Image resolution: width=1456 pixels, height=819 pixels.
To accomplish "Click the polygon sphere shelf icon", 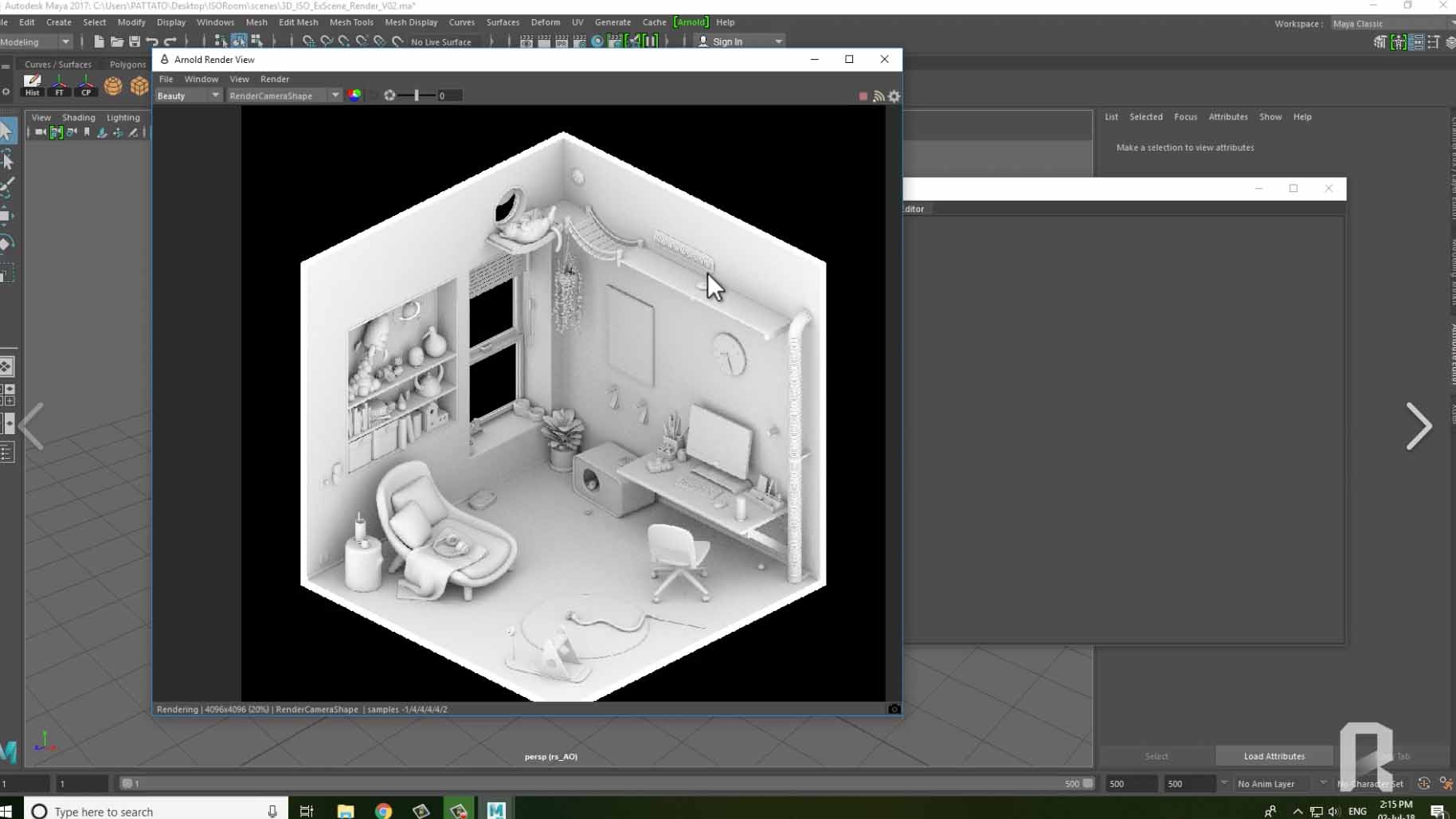I will 113,86.
